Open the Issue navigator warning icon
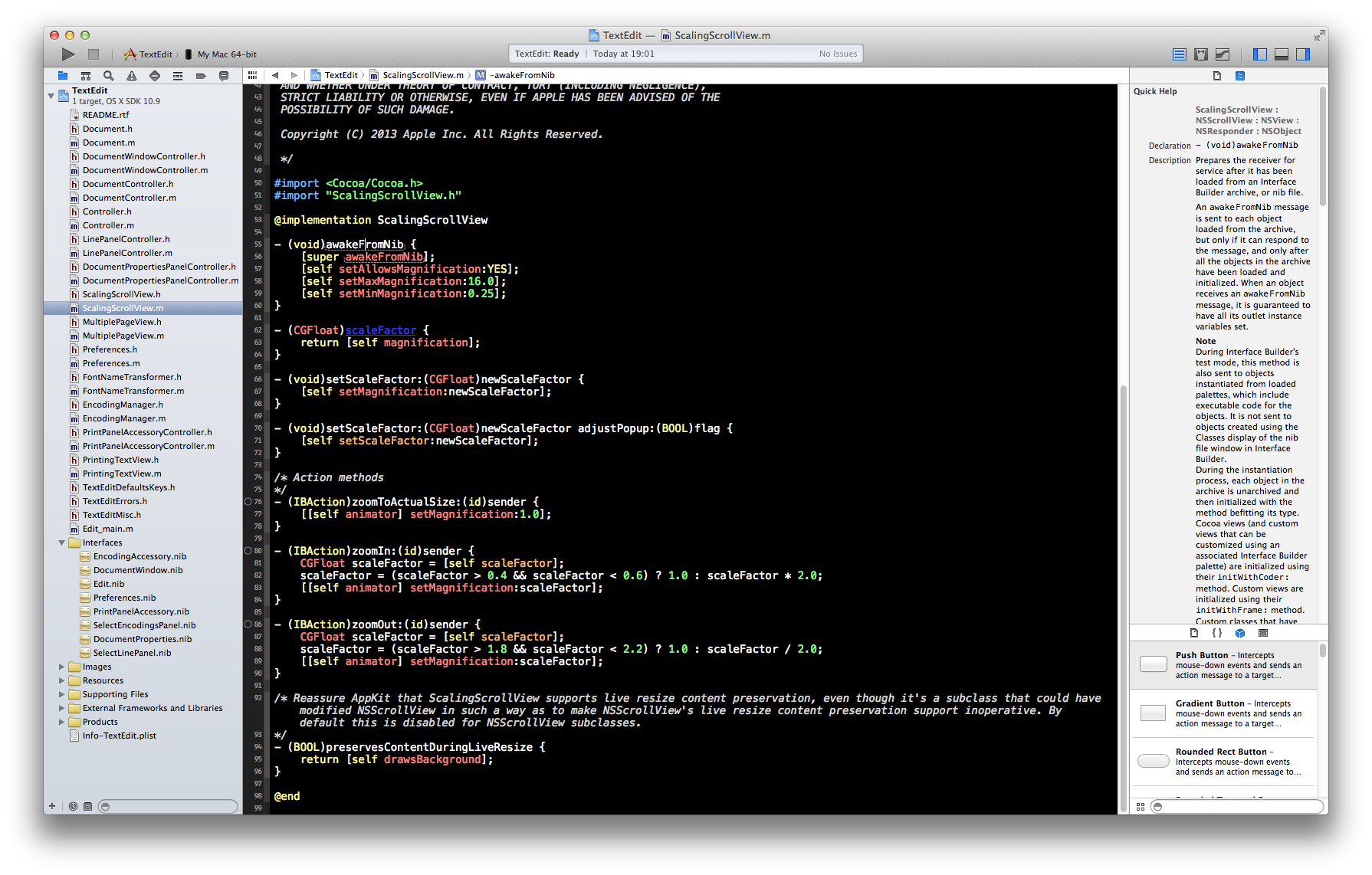The height and width of the screenshot is (875, 1372). 132,75
